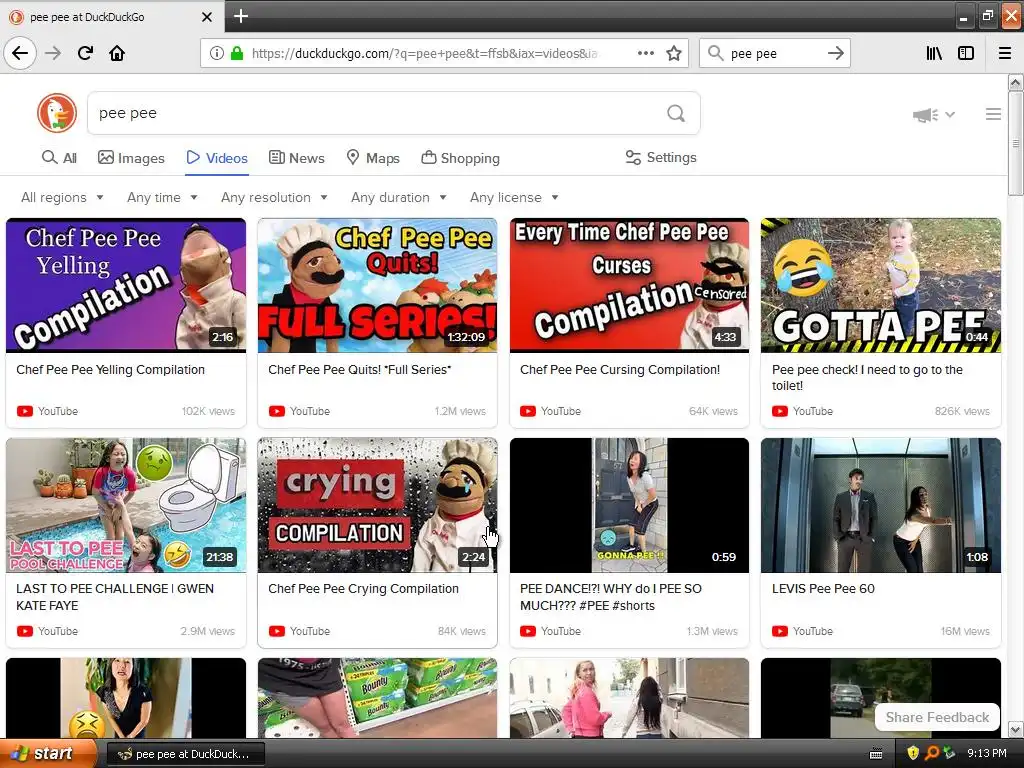Expand the Any time filter
The width and height of the screenshot is (1024, 768).
point(162,197)
